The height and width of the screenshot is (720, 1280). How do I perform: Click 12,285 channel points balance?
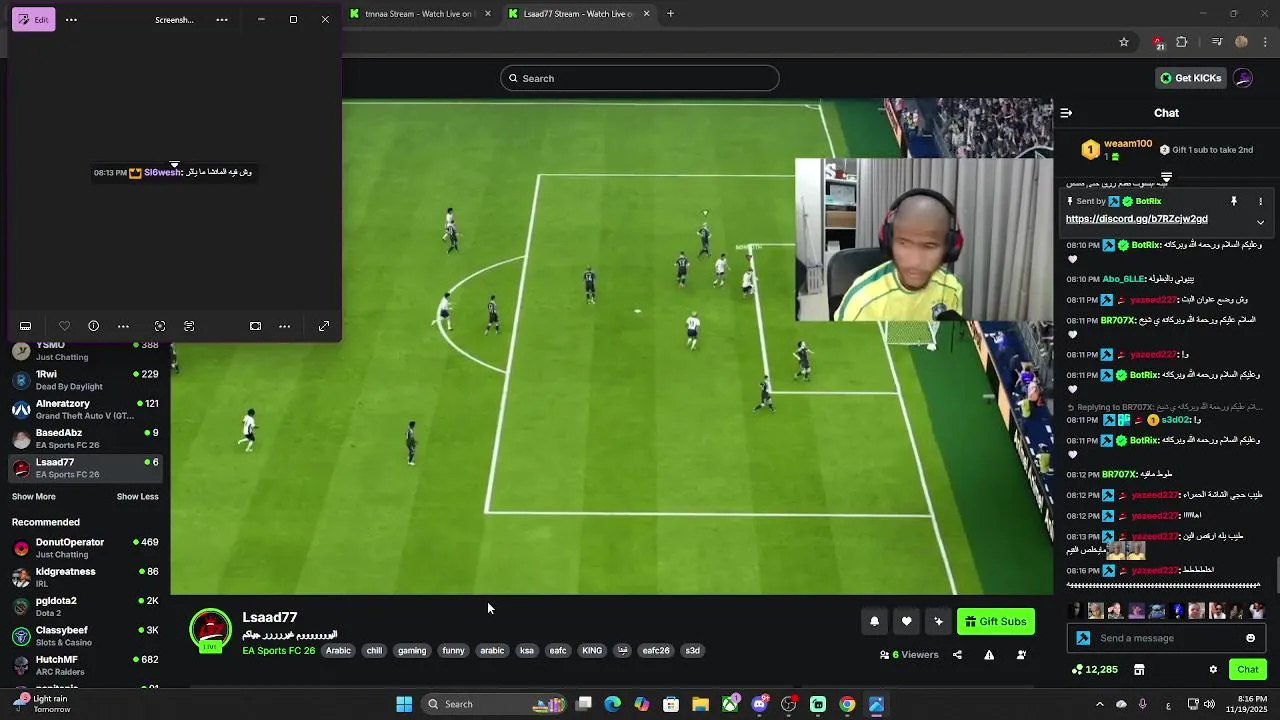click(1095, 670)
